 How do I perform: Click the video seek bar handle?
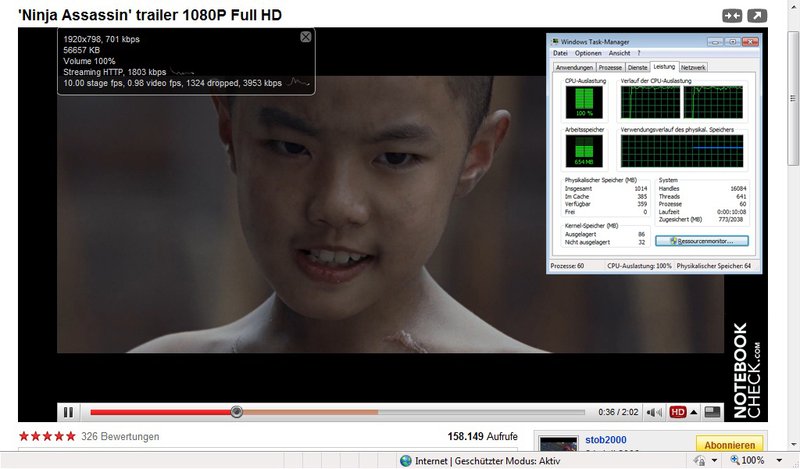tap(236, 412)
